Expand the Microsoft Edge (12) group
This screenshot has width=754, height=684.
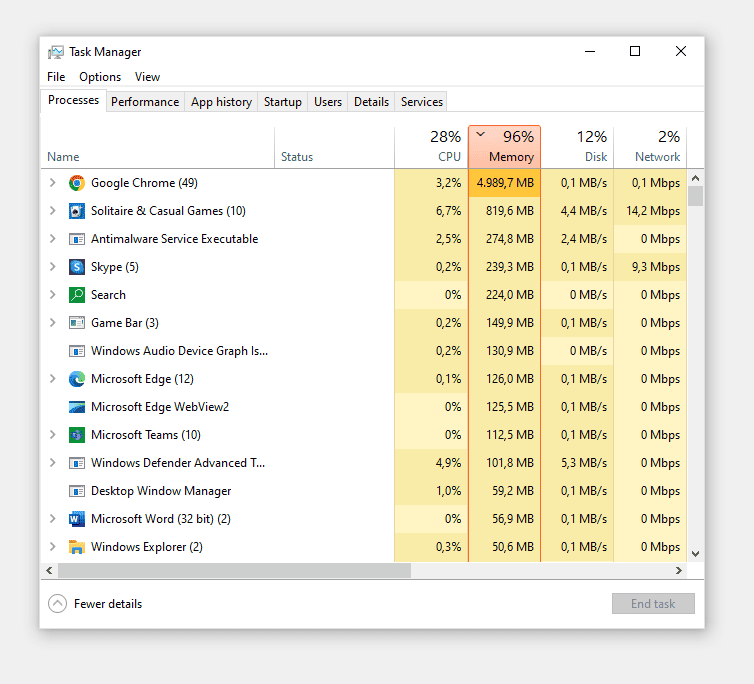click(53, 379)
